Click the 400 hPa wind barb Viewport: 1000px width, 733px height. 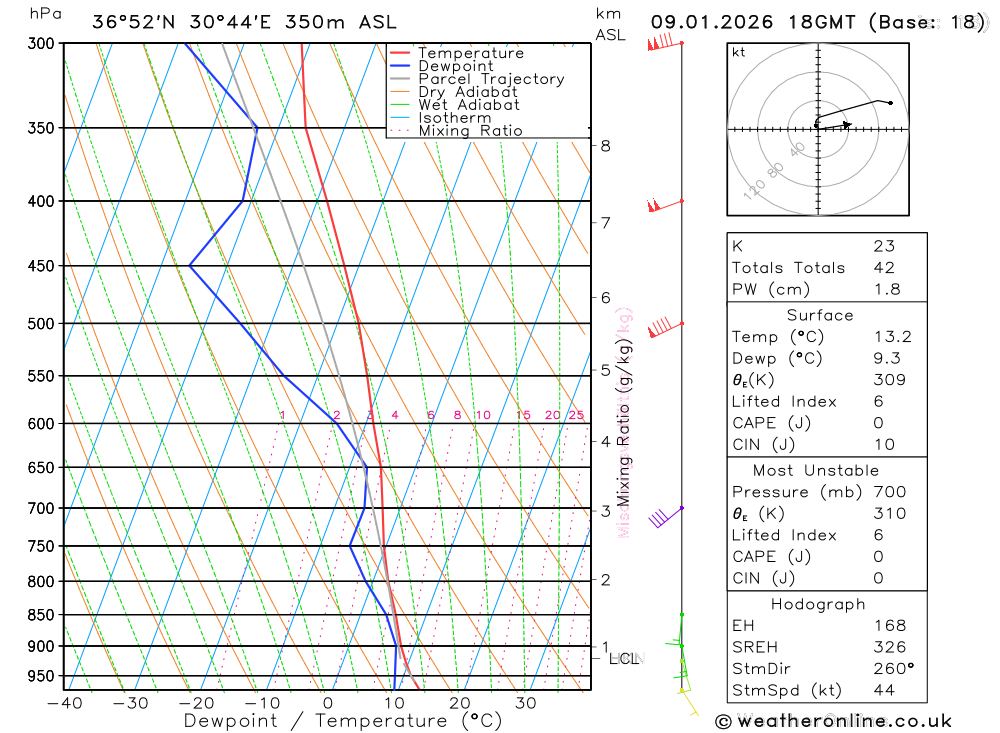[665, 205]
